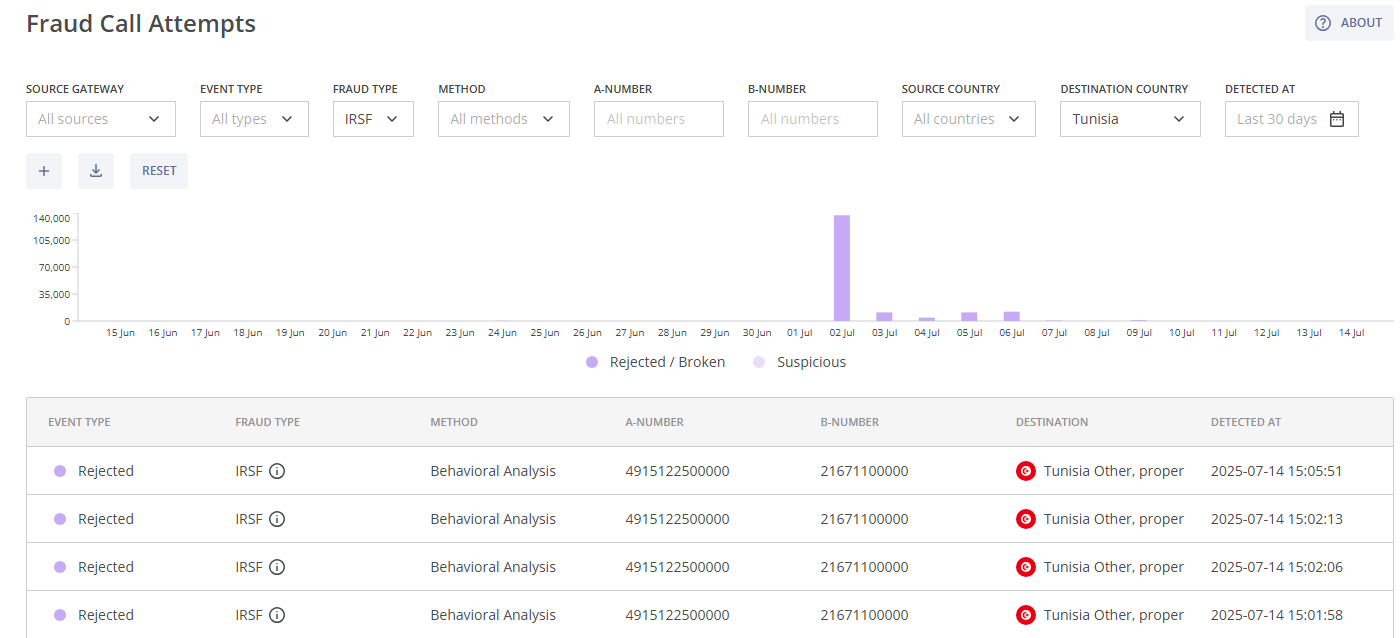Viewport: 1400px width, 638px height.
Task: Open the Detected At calendar icon
Action: click(1337, 118)
